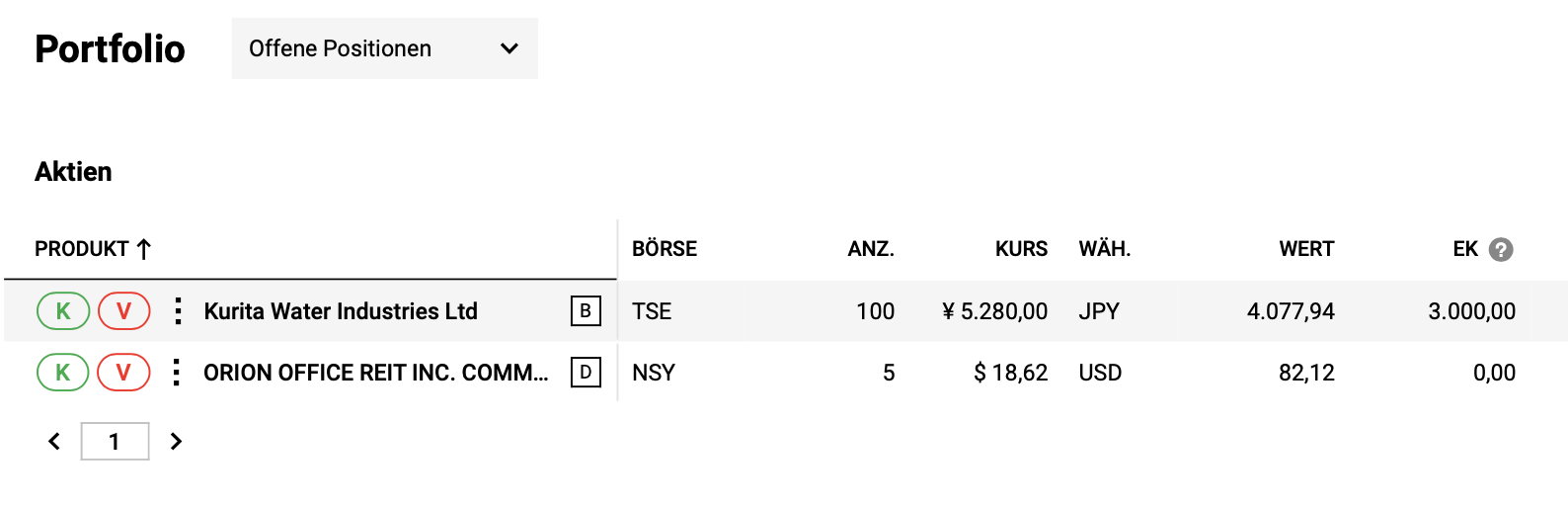
Task: Click the D badge next to Orion Office REIT
Action: tap(586, 373)
